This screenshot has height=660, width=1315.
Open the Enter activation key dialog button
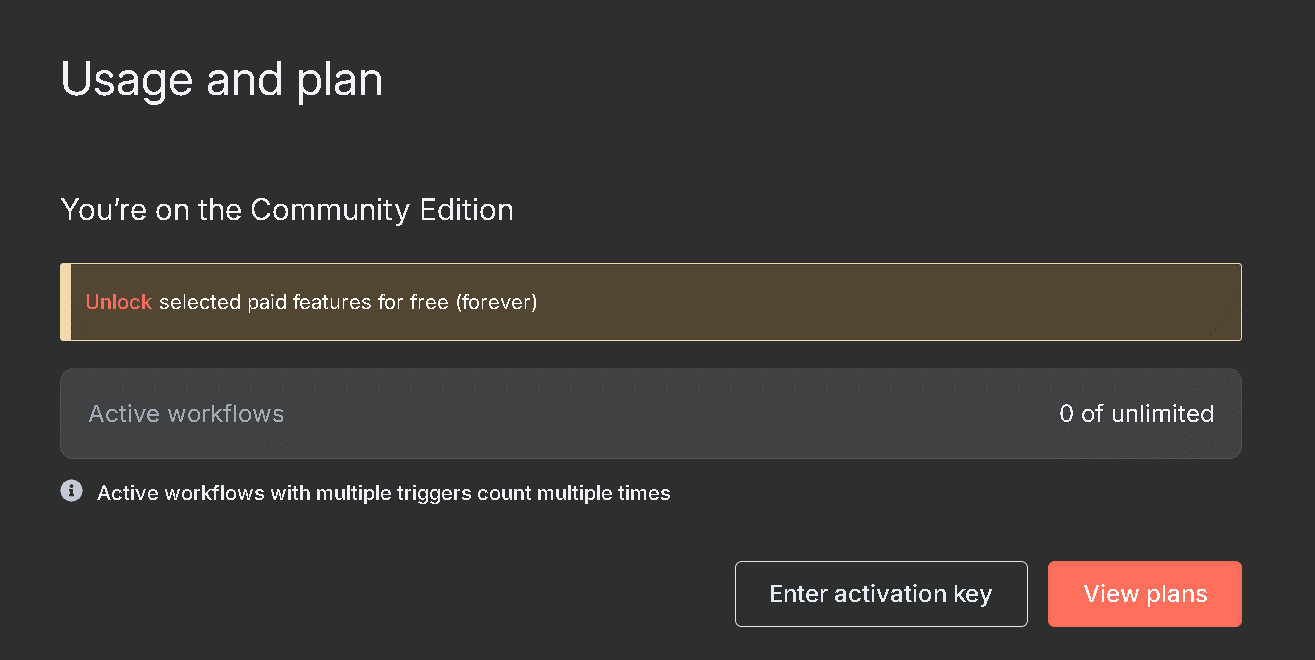[x=881, y=594]
